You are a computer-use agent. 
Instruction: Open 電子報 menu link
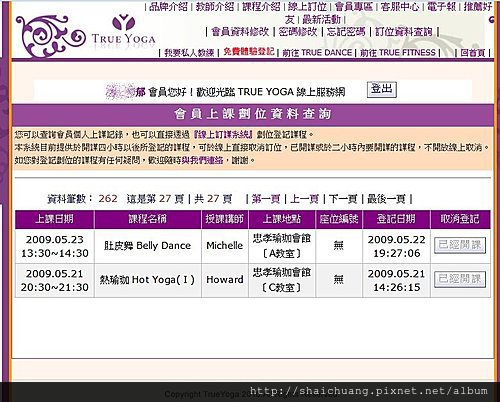click(441, 7)
